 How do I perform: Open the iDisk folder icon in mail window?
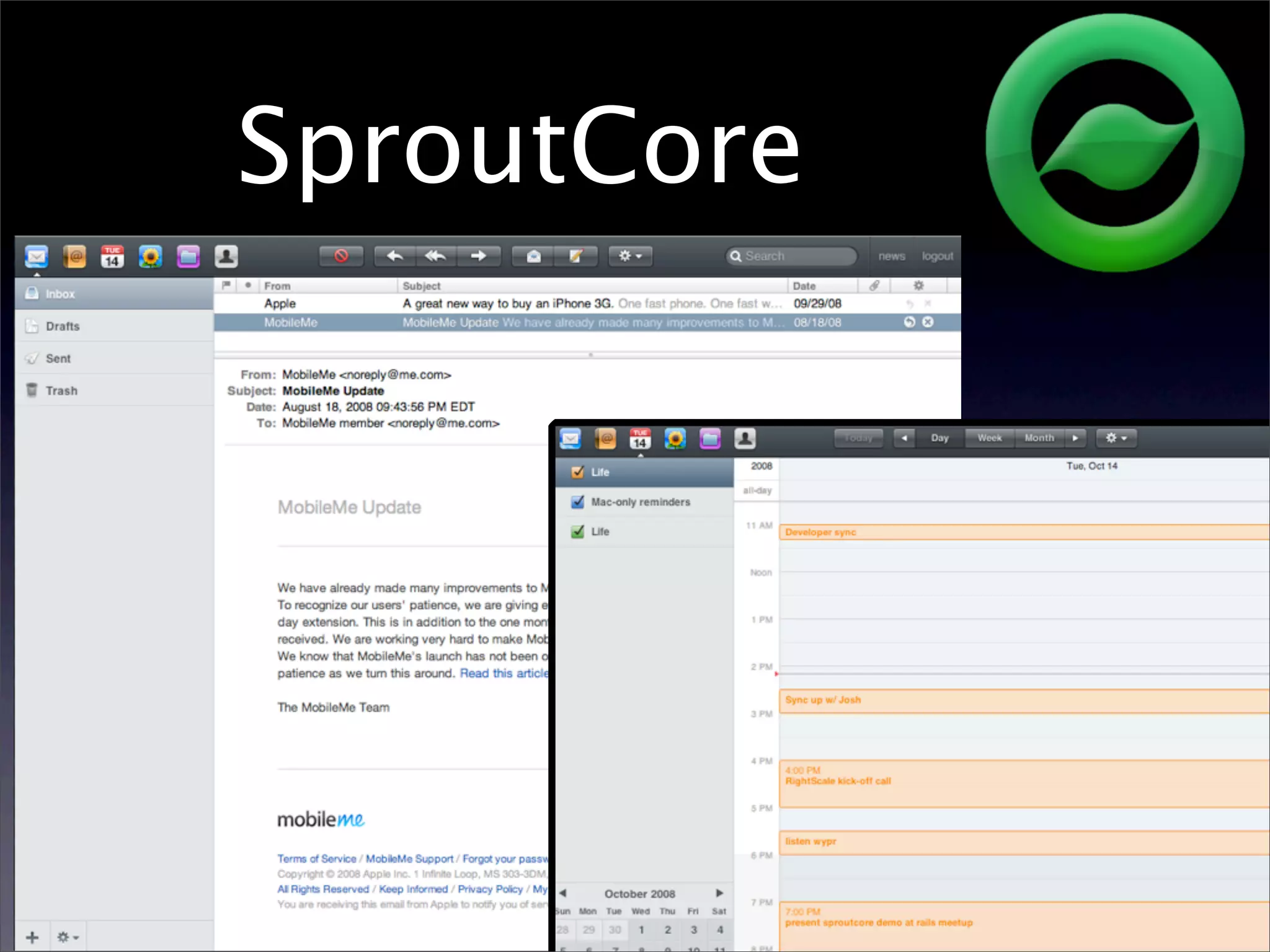coord(188,256)
